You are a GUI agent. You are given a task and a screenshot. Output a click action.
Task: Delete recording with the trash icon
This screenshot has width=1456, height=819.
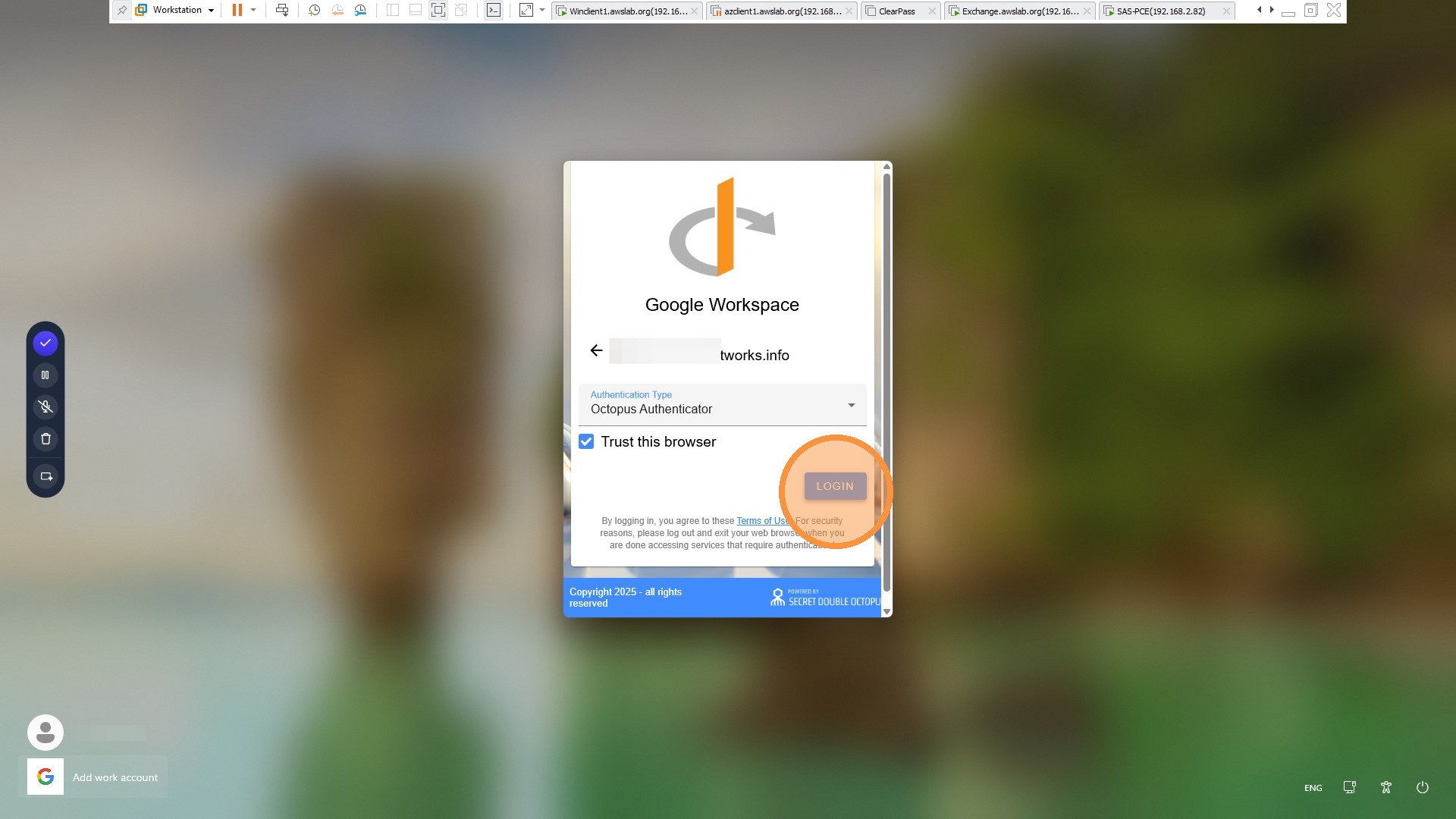[45, 439]
